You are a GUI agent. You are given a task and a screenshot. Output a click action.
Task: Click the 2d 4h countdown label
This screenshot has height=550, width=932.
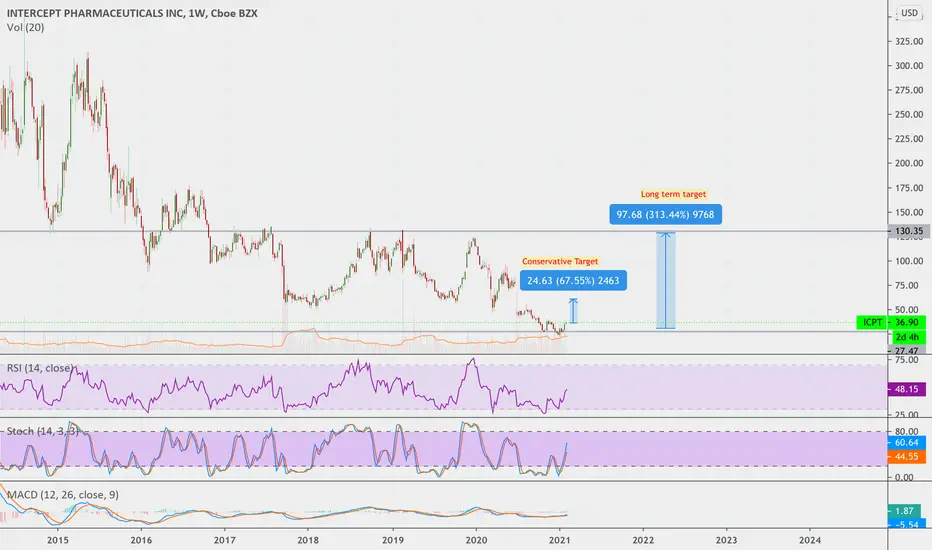(x=906, y=337)
